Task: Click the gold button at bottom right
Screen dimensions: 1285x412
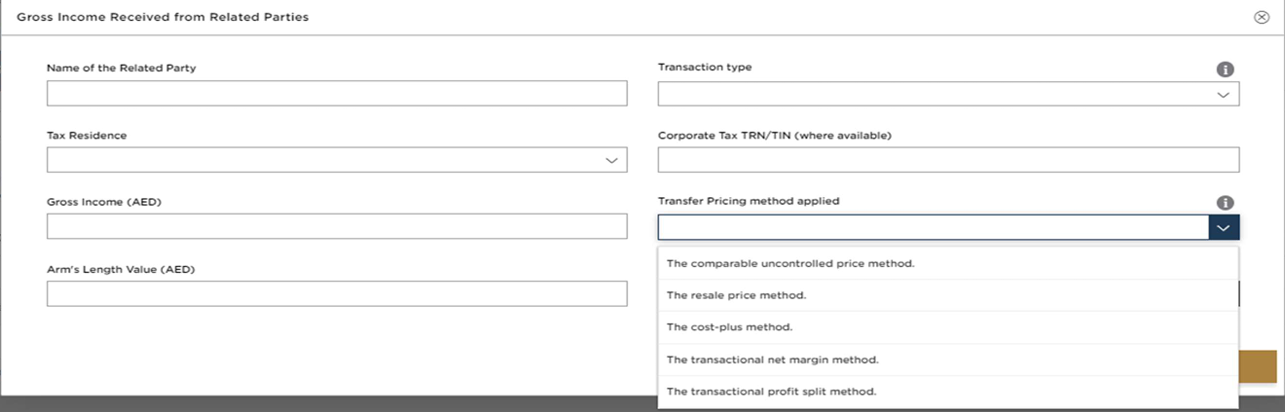Action: pos(1257,366)
